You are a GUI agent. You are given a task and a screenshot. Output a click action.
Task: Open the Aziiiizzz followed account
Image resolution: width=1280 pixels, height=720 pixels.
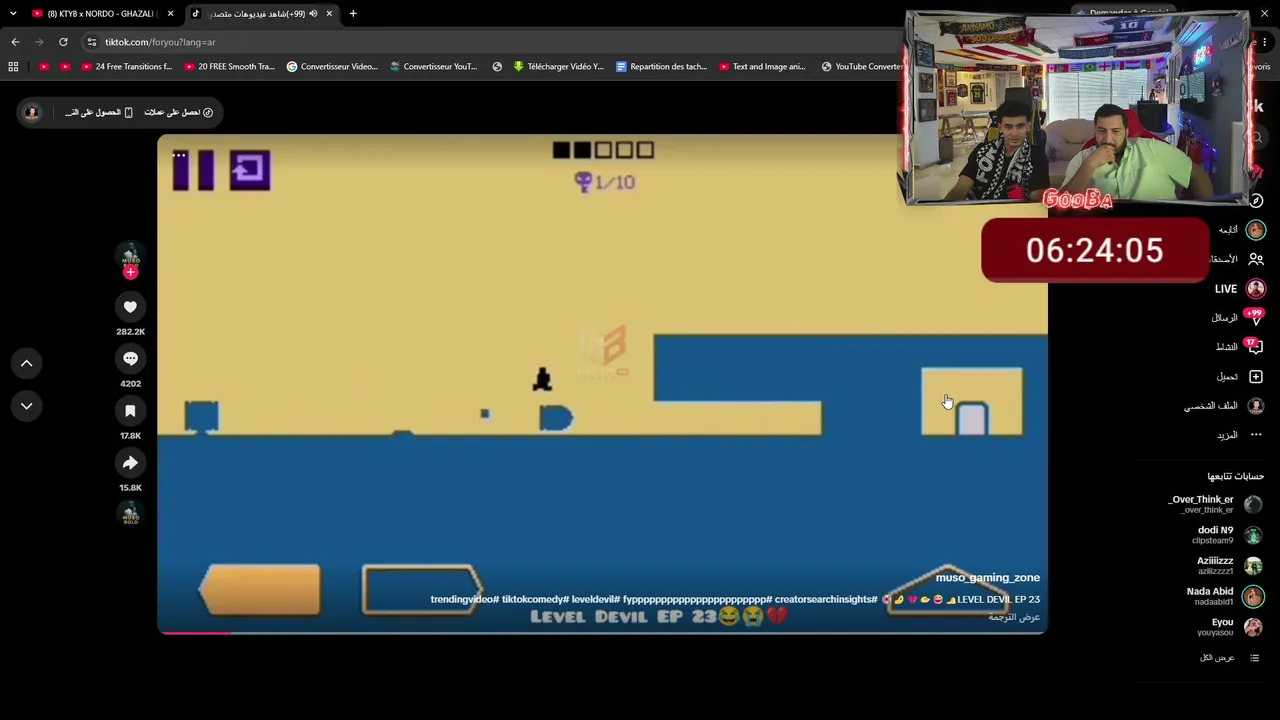pyautogui.click(x=1229, y=566)
